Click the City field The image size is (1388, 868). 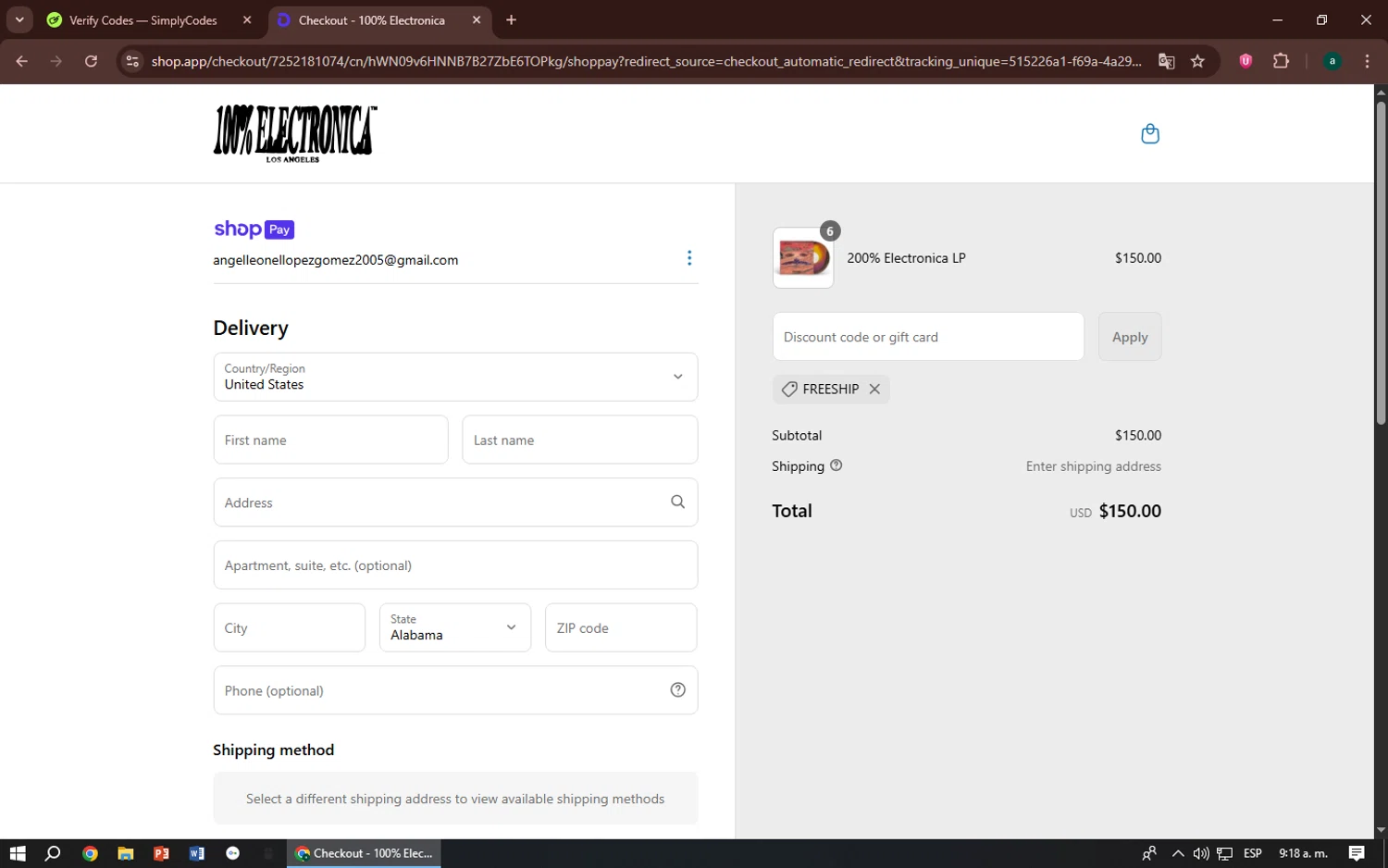289,627
